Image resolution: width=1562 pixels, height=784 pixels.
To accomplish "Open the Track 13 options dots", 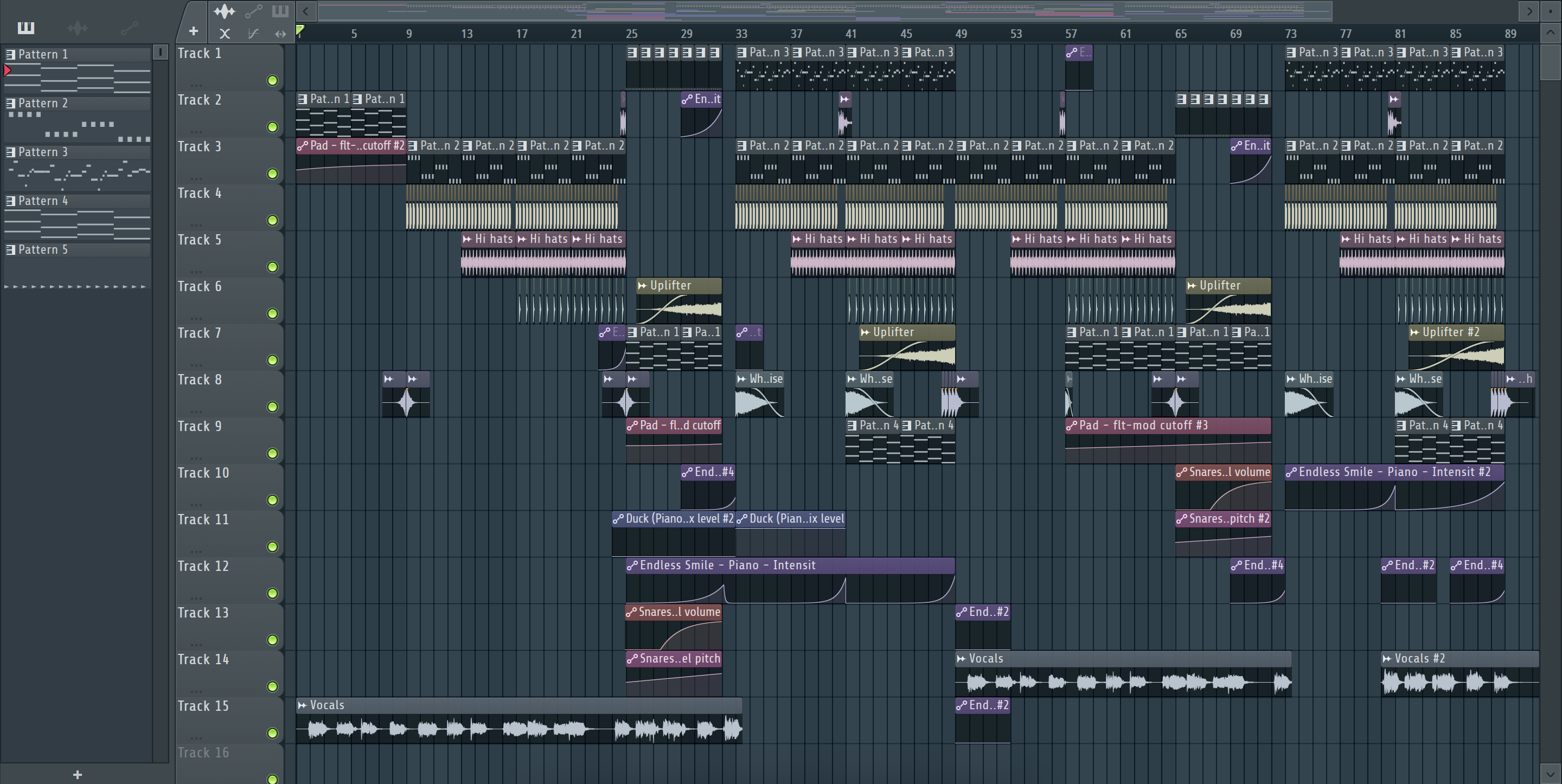I will coord(195,645).
